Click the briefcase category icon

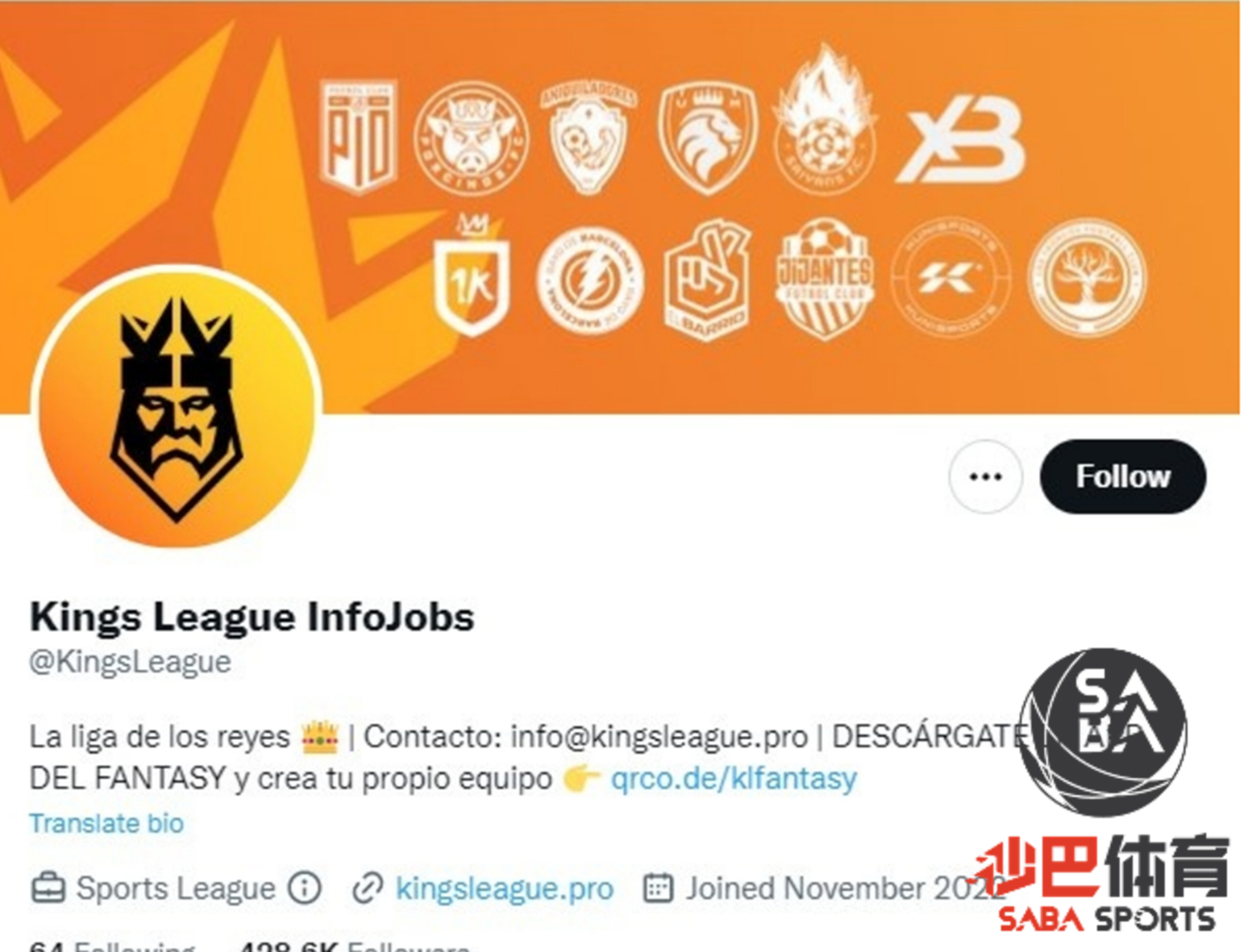coord(47,888)
